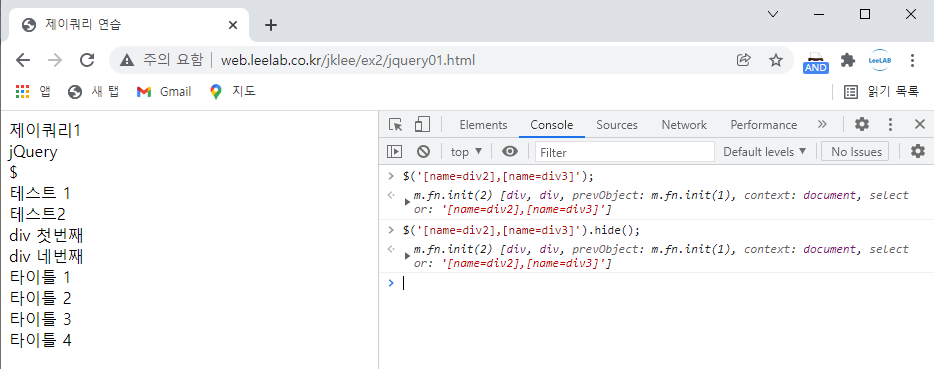
Task: Open the Extensions puzzle icon
Action: [848, 60]
